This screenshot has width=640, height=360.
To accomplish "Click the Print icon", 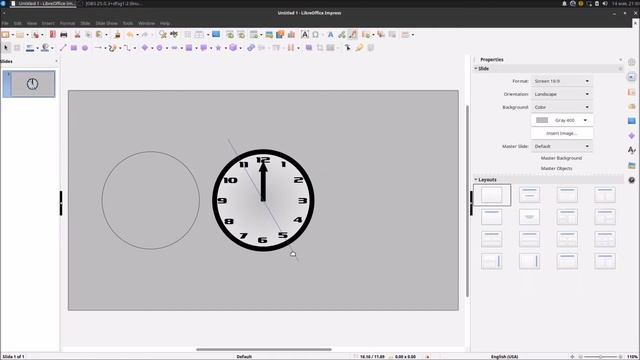I will [64, 35].
